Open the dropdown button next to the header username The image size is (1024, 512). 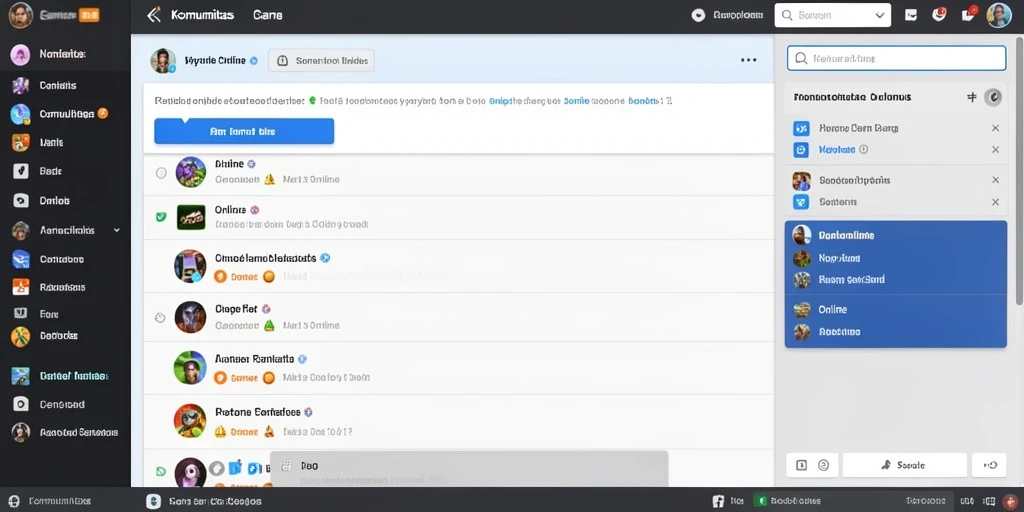321,61
